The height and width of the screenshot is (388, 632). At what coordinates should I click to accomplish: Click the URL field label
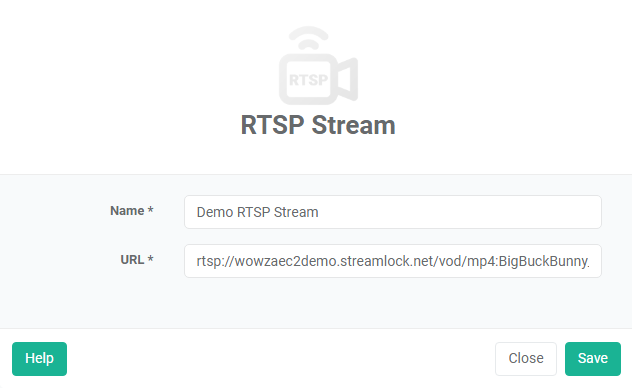pyautogui.click(x=132, y=260)
